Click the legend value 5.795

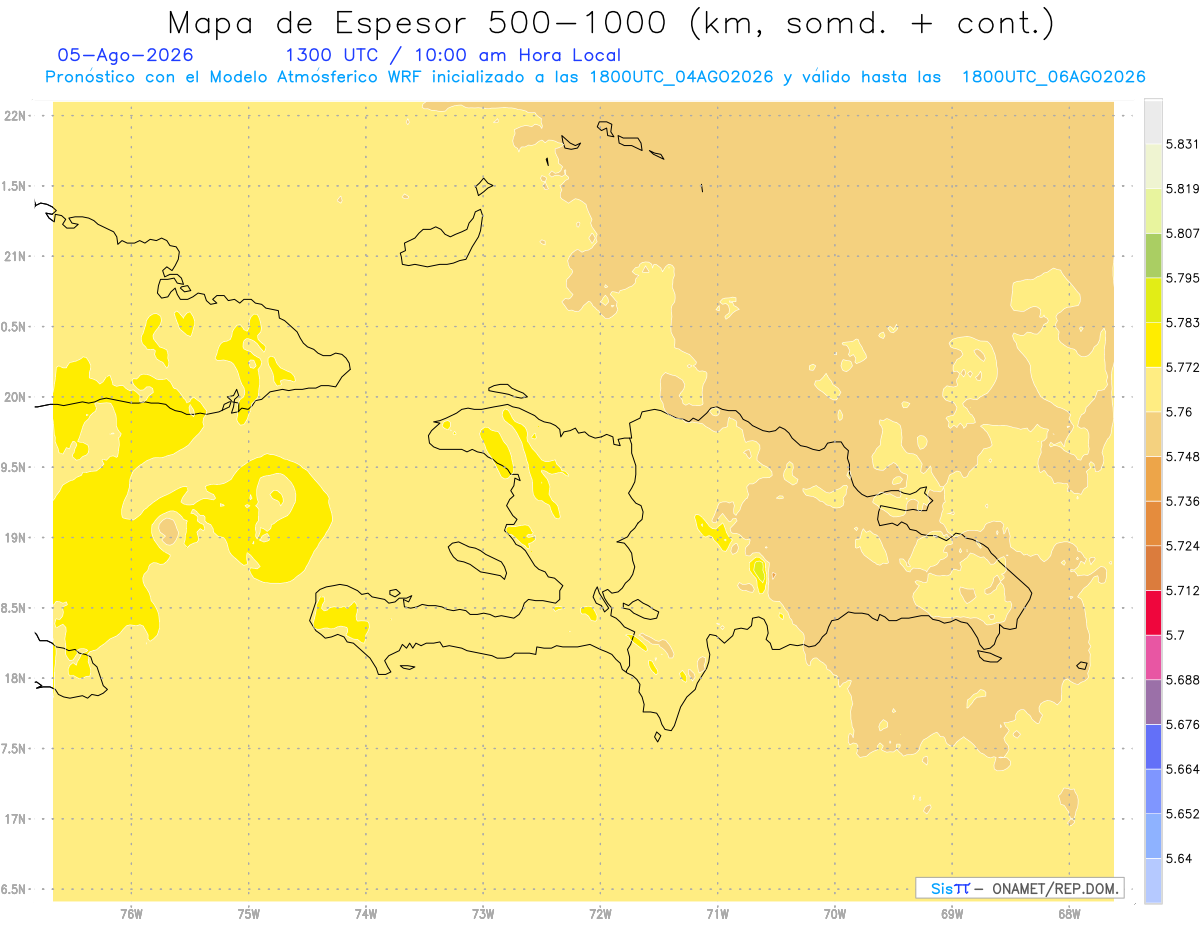click(1182, 278)
